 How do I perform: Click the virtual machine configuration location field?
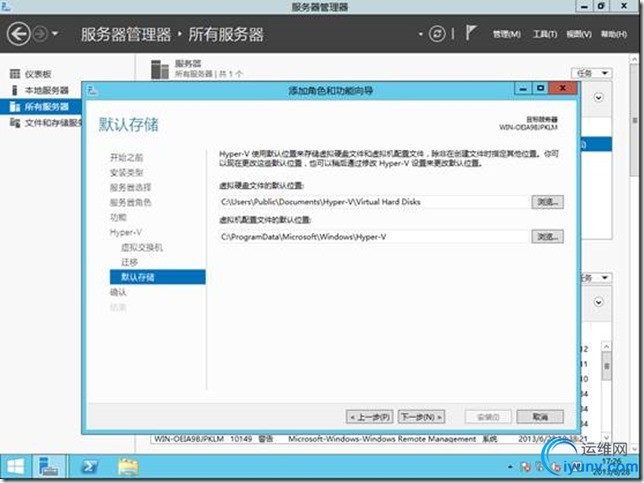click(373, 237)
